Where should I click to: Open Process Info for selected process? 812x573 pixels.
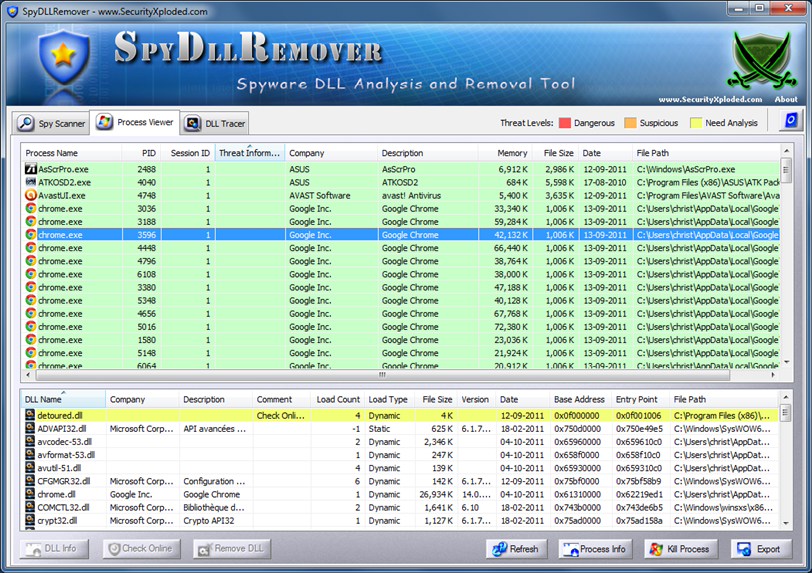[596, 549]
